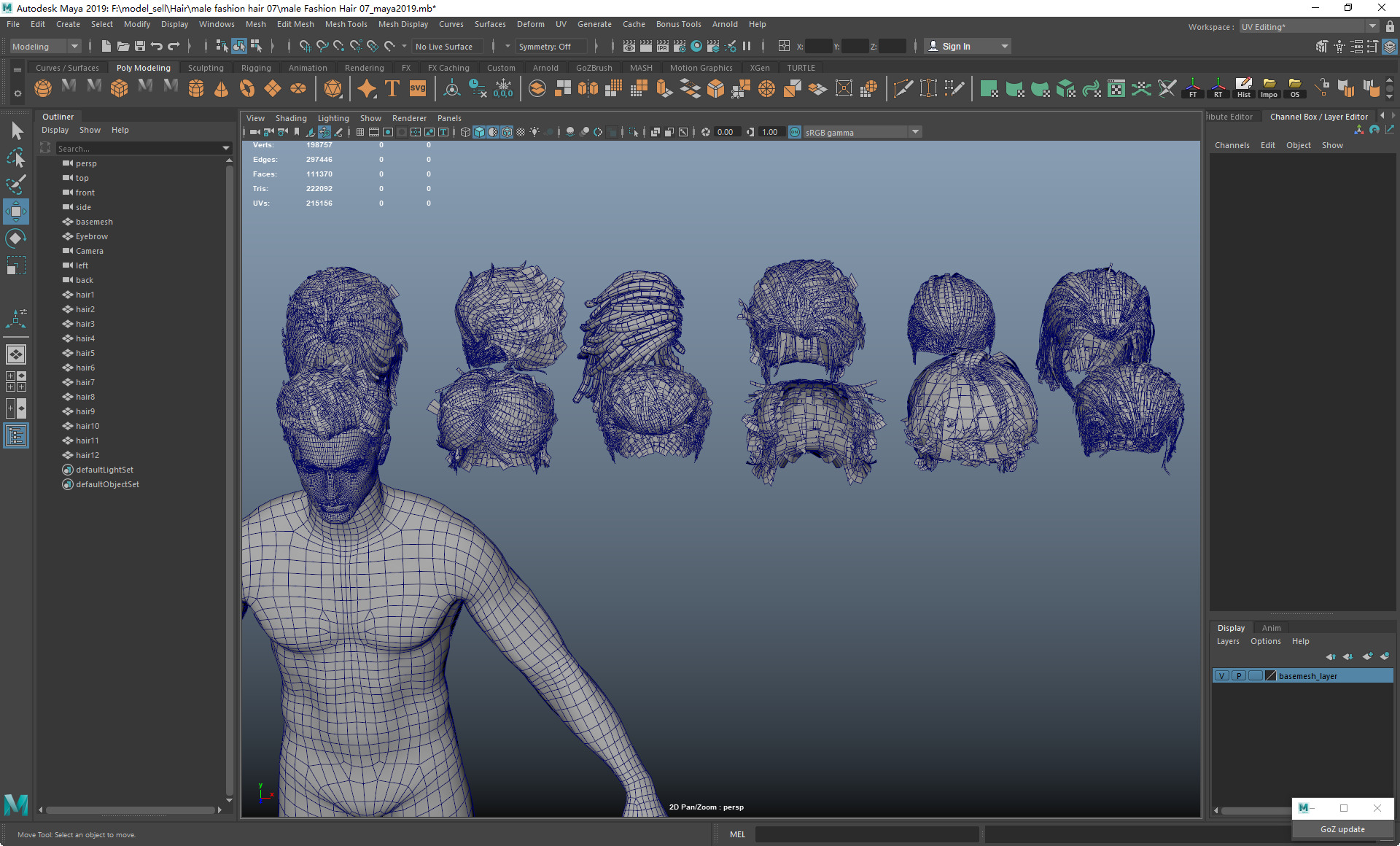
Task: Click the OS folder shelf button
Action: (1294, 89)
